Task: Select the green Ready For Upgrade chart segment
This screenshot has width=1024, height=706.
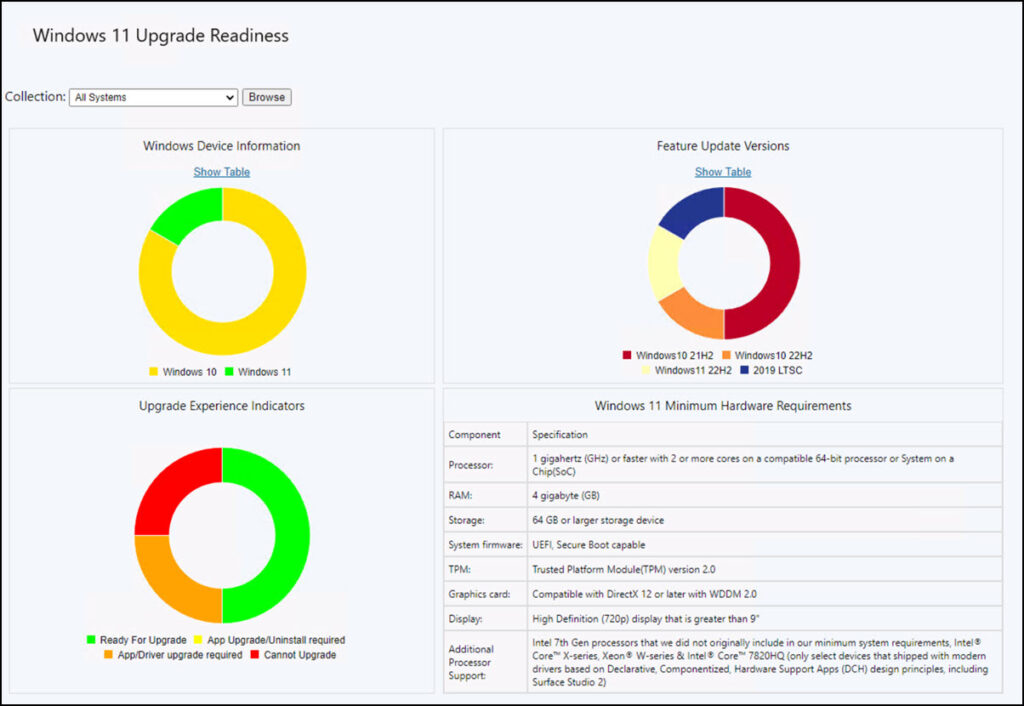Action: 292,536
